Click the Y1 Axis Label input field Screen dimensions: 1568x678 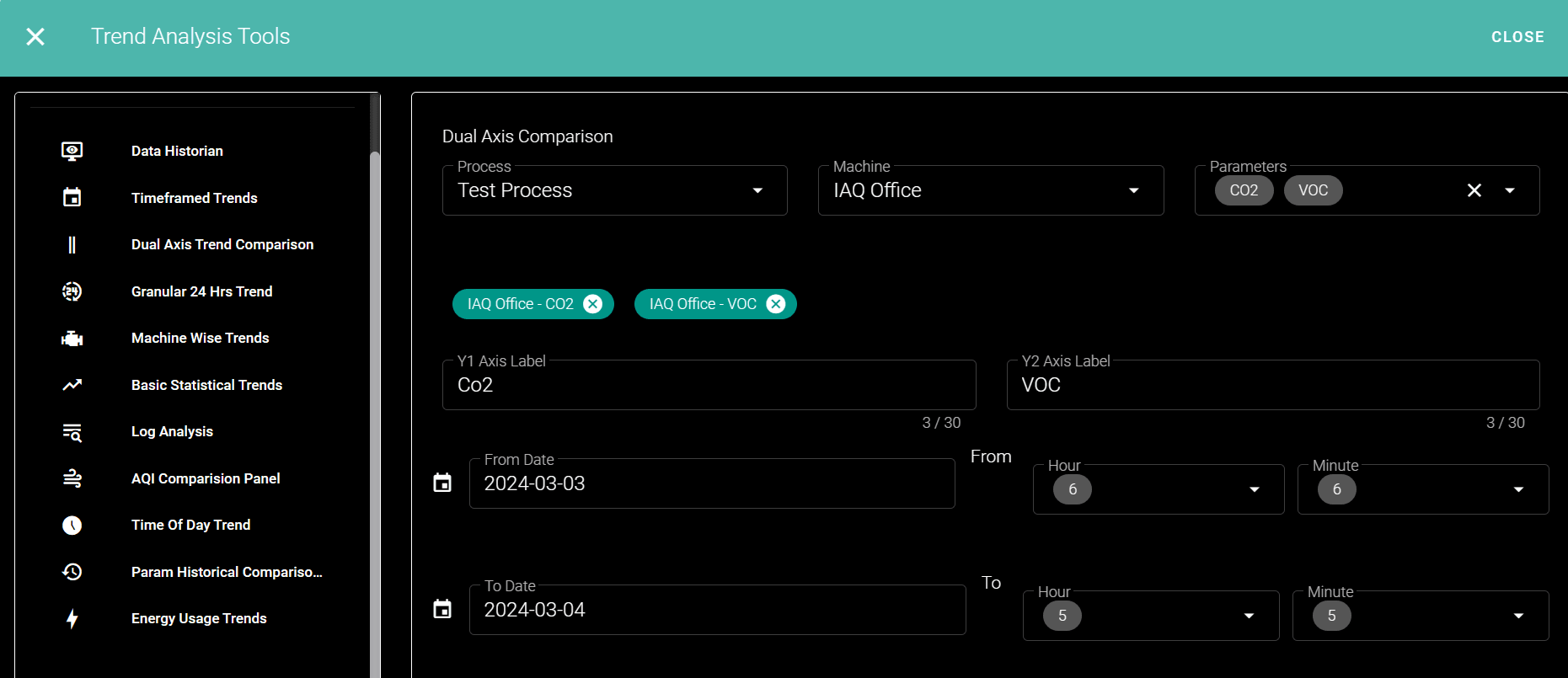(708, 386)
